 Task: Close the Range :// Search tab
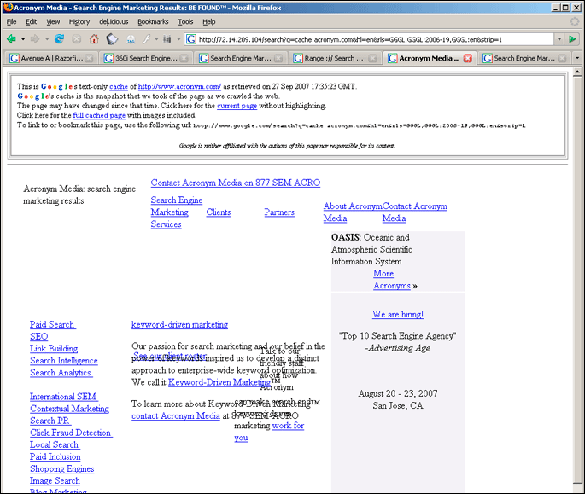click(x=372, y=58)
